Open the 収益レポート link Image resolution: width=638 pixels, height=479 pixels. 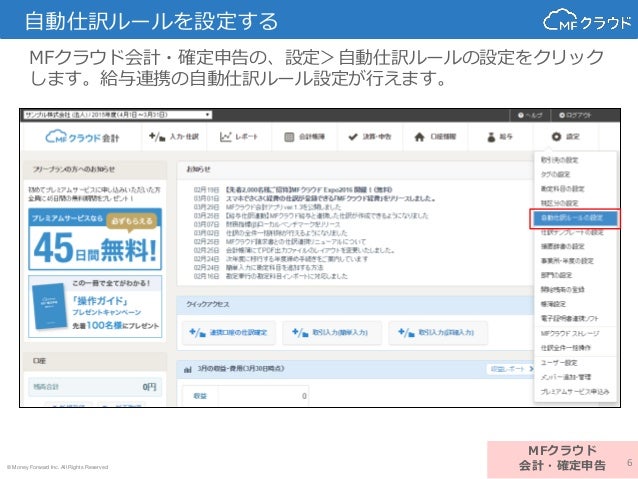tap(511, 369)
